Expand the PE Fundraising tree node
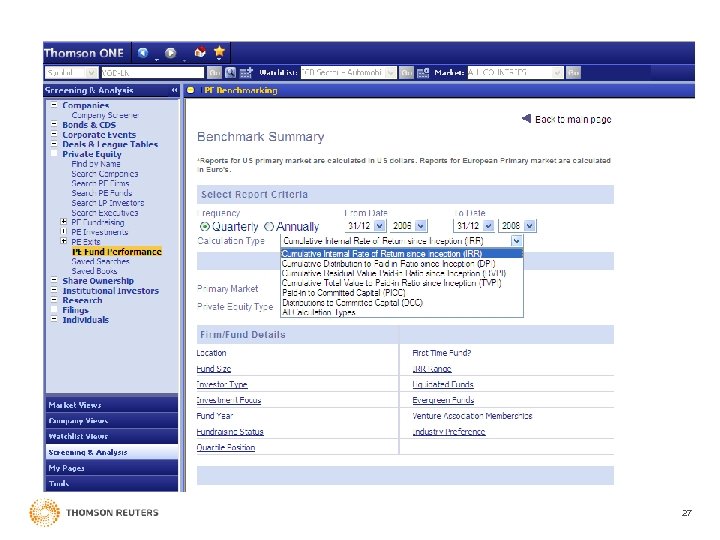Image resolution: width=720 pixels, height=540 pixels. 64,222
